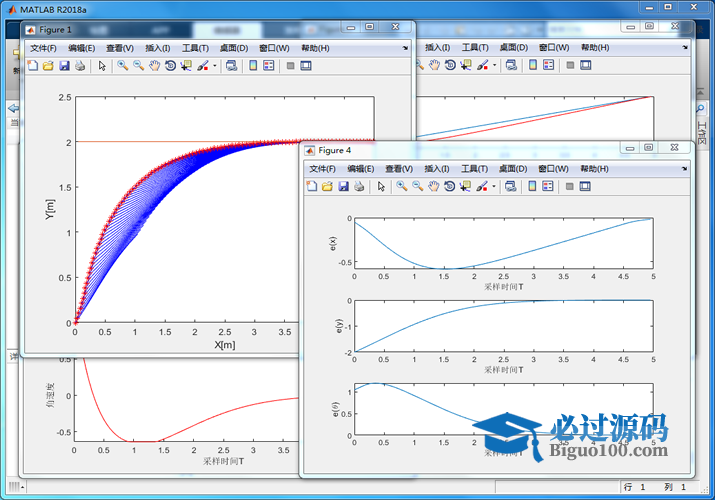Select Edit Plot arrow in Figure 4

point(381,186)
